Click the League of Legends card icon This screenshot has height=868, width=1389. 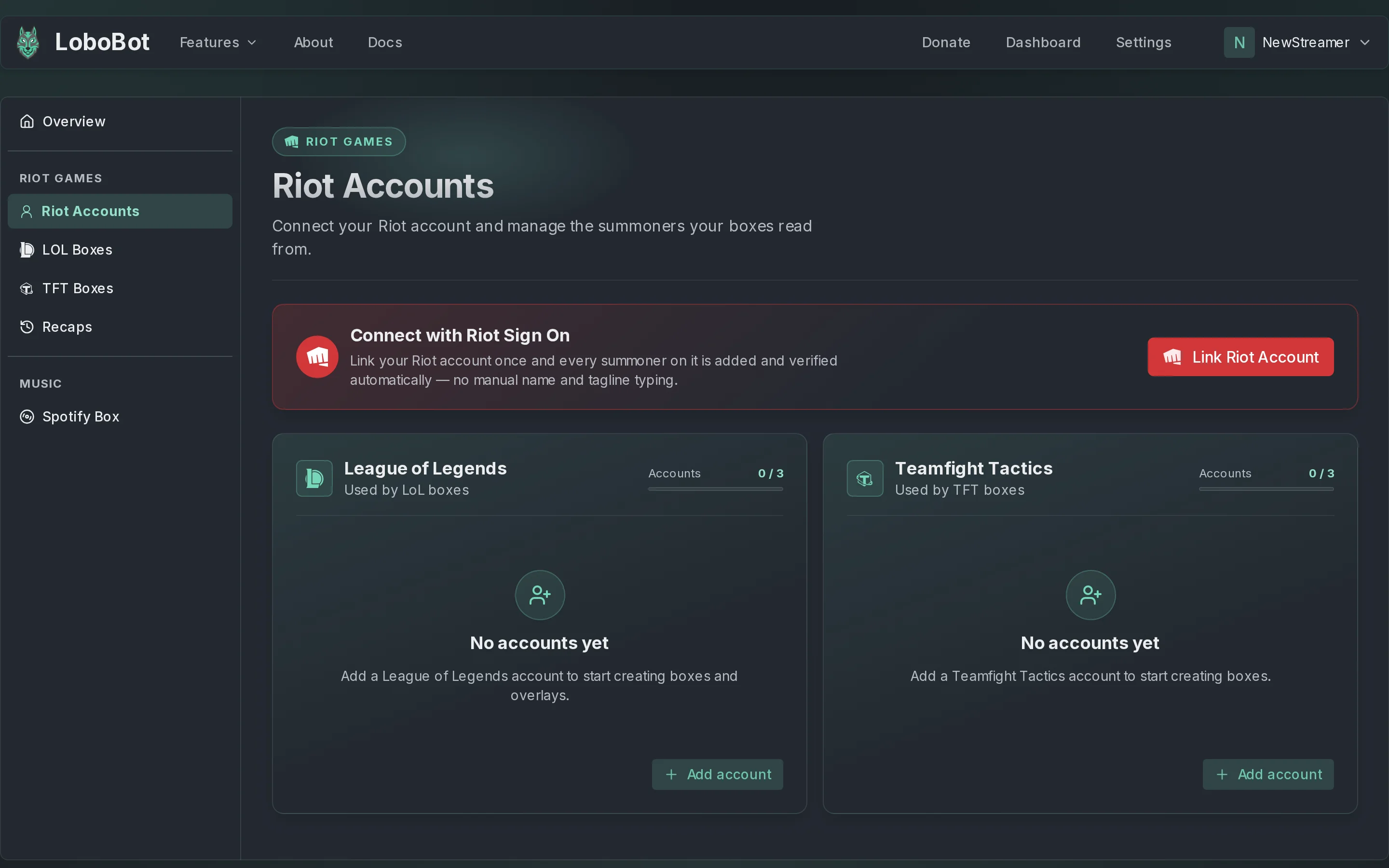pyautogui.click(x=314, y=478)
